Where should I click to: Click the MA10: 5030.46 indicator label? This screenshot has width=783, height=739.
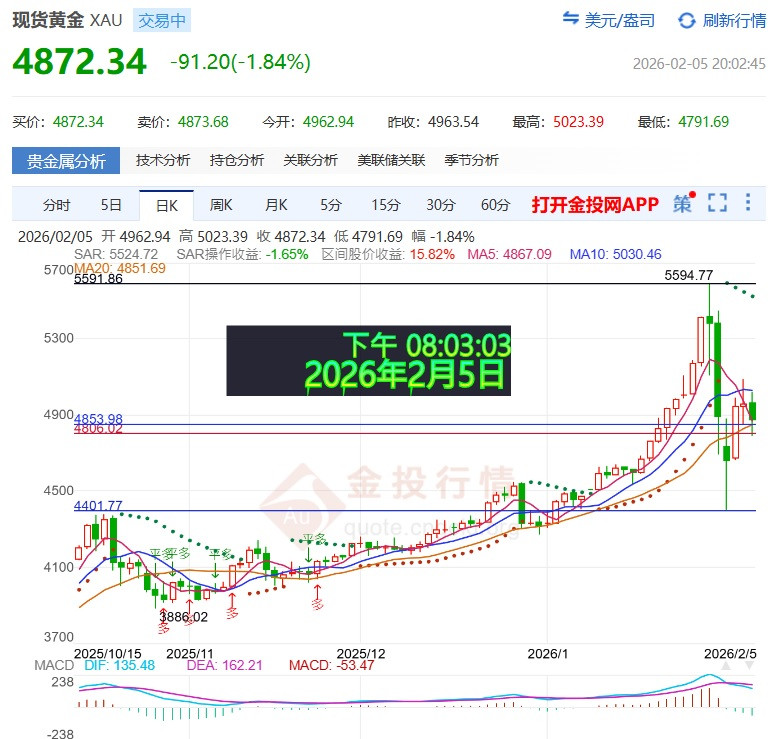coord(615,254)
